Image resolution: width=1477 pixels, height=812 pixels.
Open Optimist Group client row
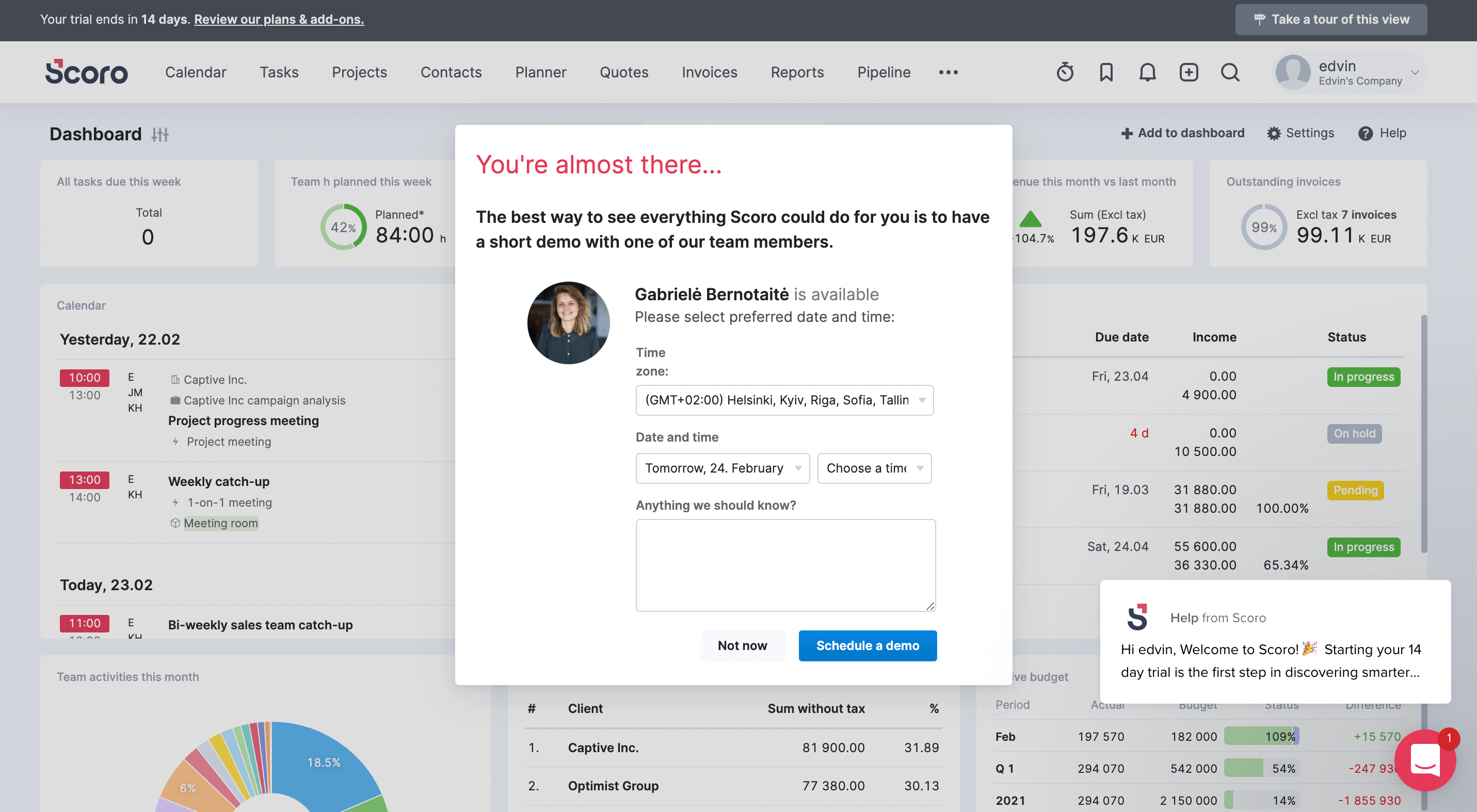click(x=733, y=786)
